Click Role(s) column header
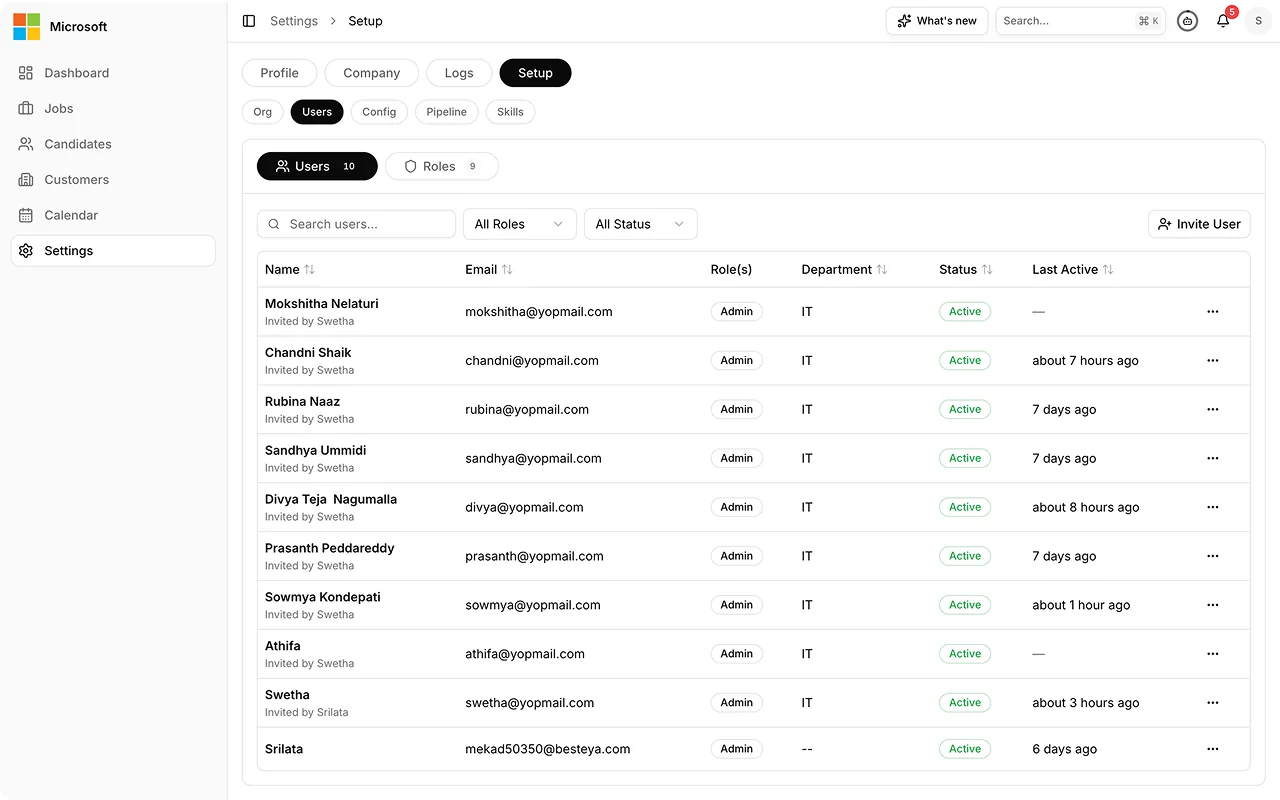The width and height of the screenshot is (1280, 800). 731,270
